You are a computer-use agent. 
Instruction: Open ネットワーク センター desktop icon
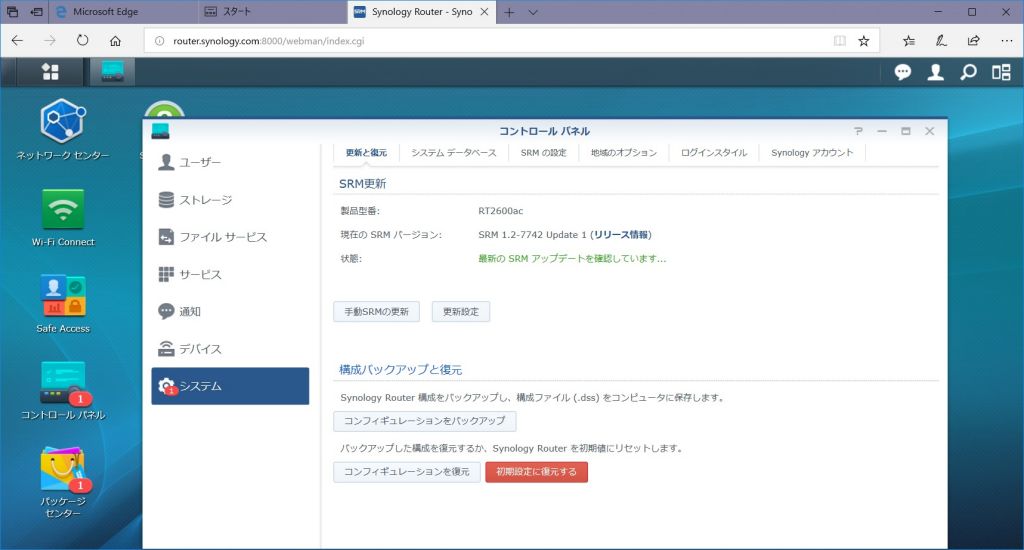[63, 129]
